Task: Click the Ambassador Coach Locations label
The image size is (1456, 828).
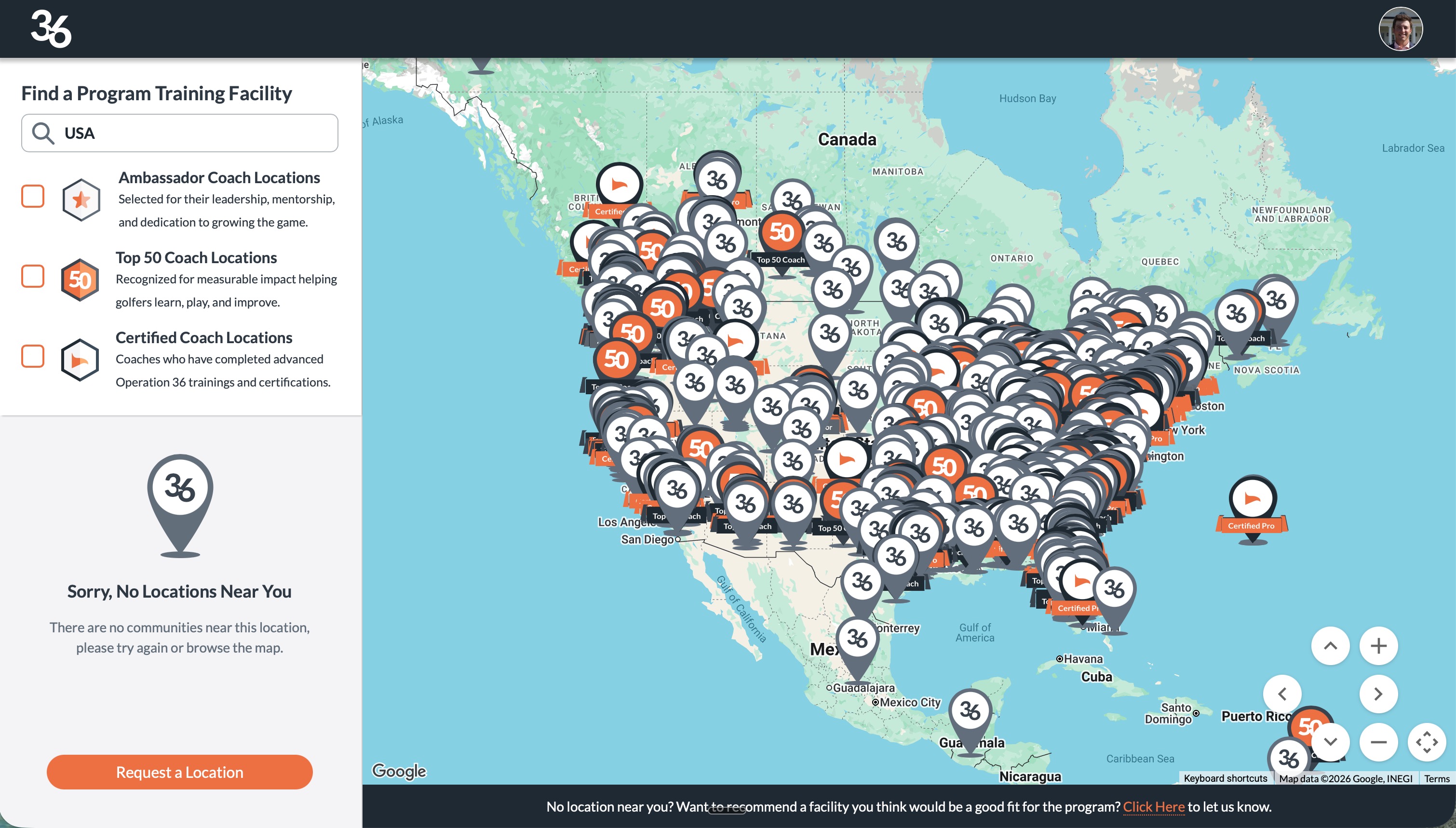Action: (x=219, y=177)
